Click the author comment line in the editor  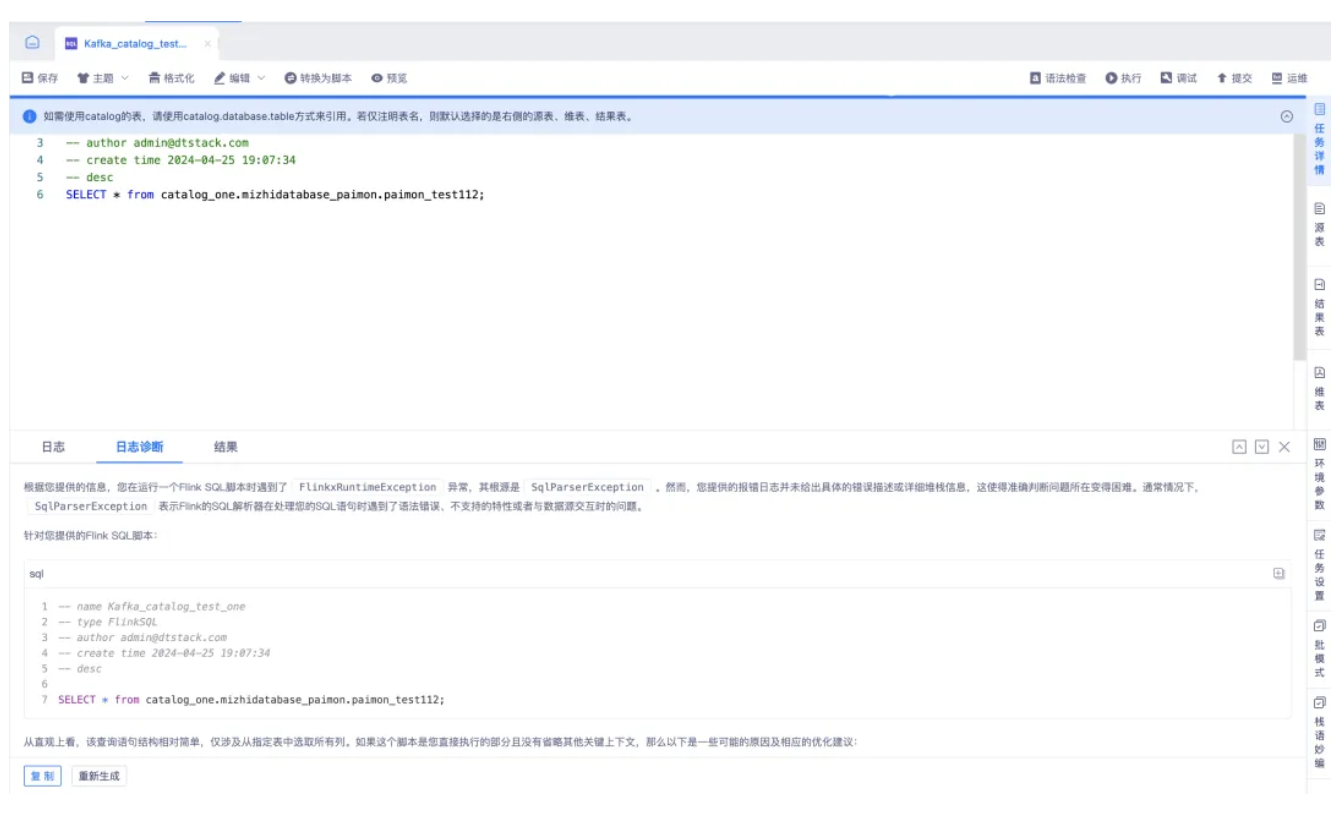pyautogui.click(x=157, y=143)
